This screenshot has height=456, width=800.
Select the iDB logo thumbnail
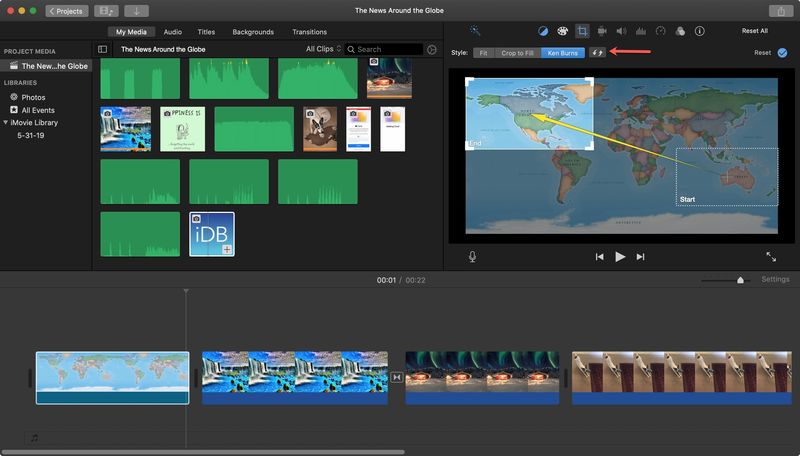click(212, 234)
